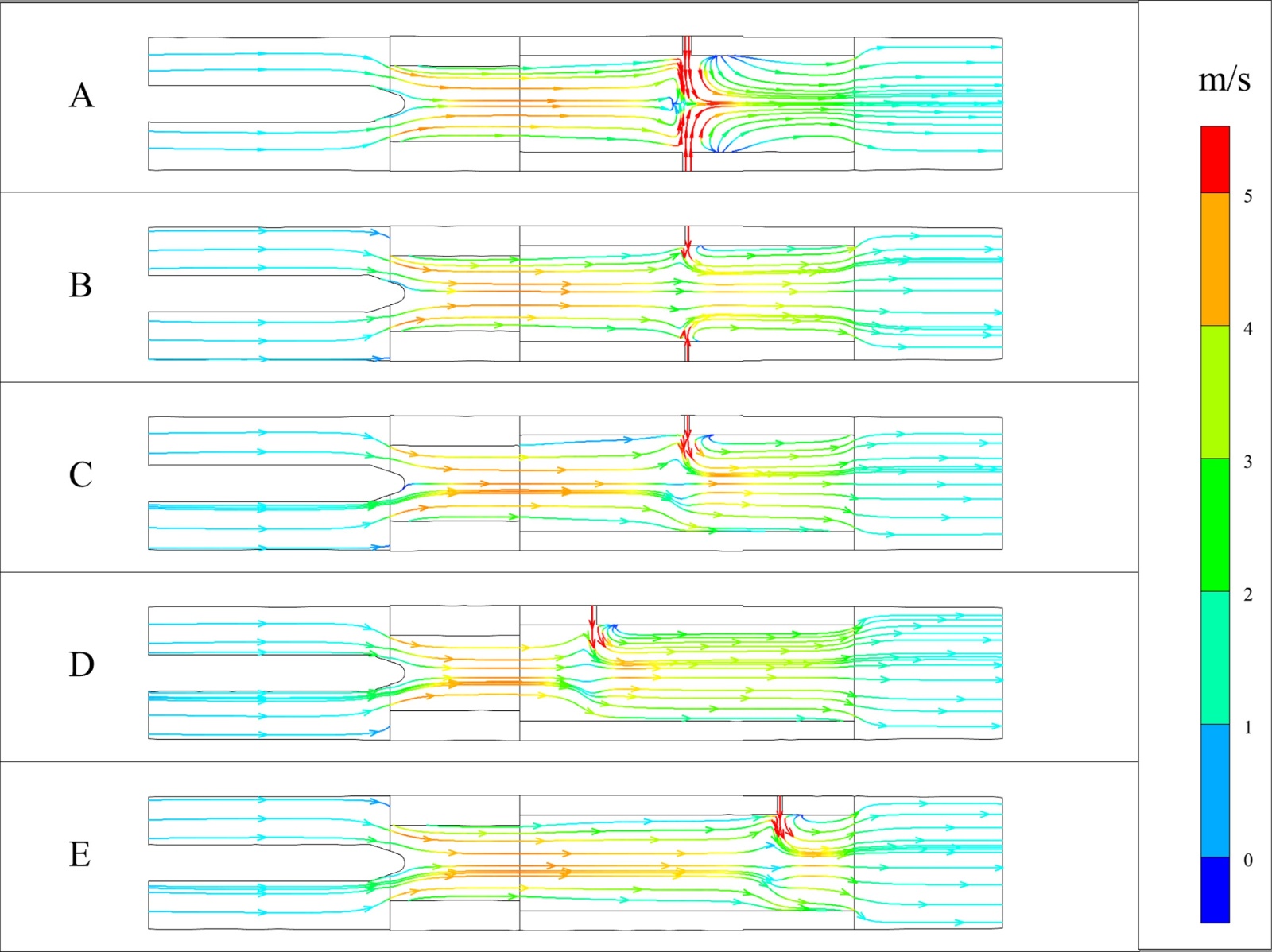Click the panel label B

point(80,285)
